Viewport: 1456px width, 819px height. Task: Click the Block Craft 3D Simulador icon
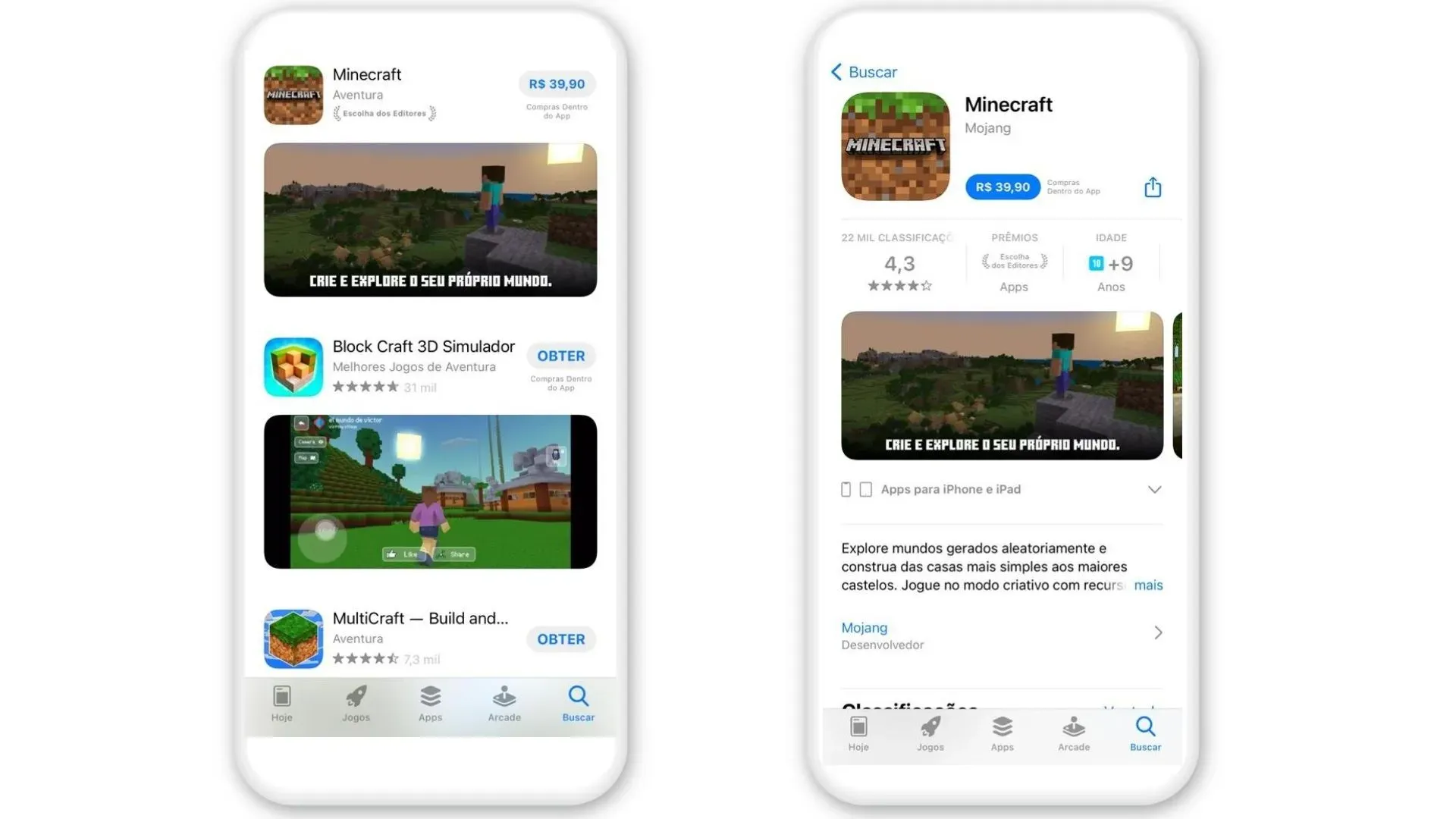[293, 366]
